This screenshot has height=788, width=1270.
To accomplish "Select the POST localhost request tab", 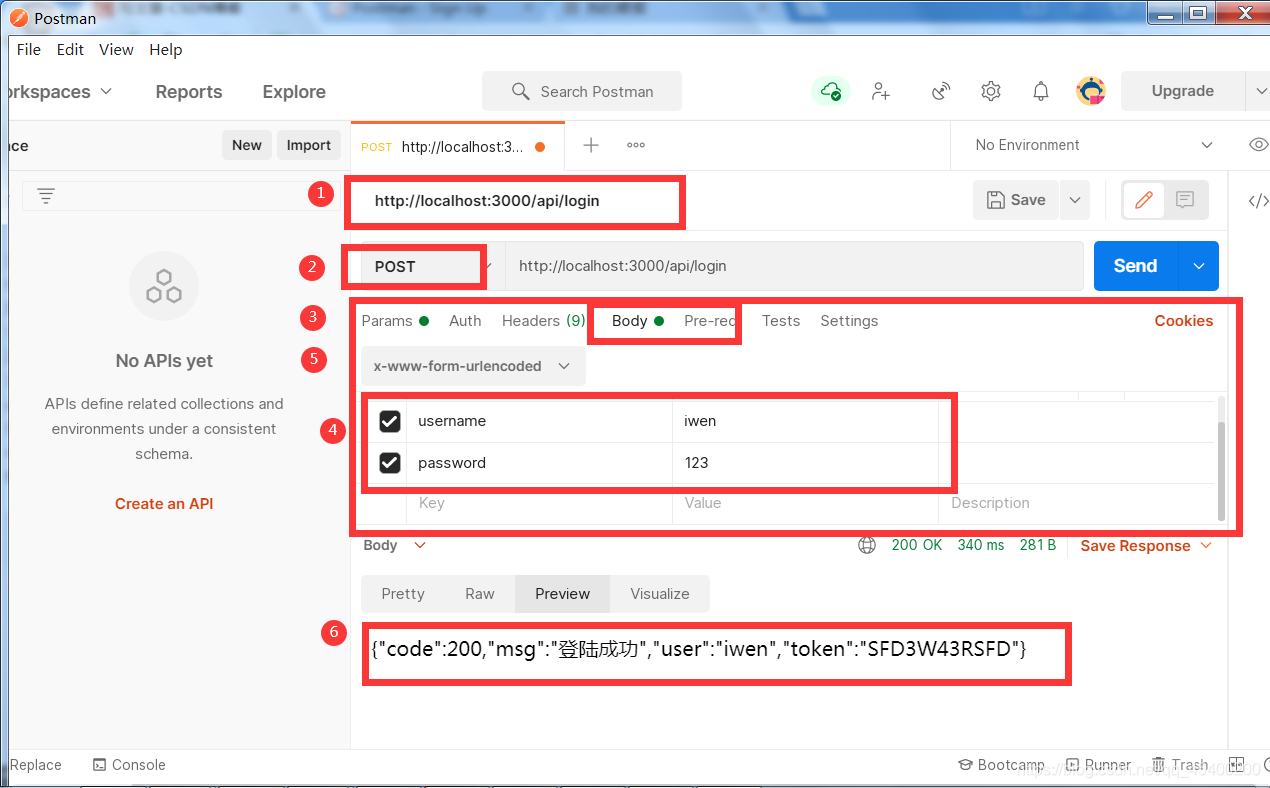I will click(458, 146).
